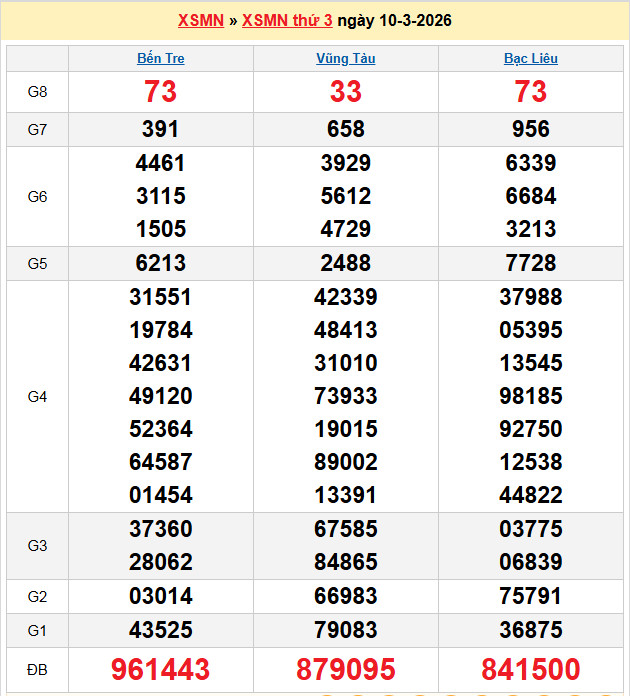Screen dimensions: 630x696
Task: Select the G5 number 2488
Action: coord(345,263)
